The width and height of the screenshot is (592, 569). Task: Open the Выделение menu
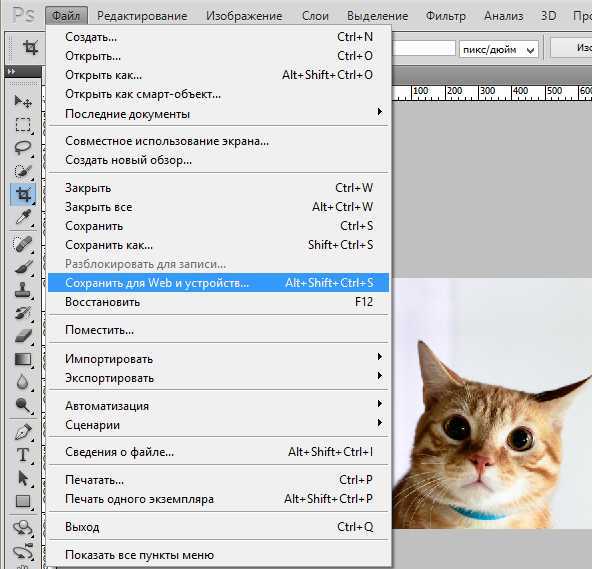377,16
